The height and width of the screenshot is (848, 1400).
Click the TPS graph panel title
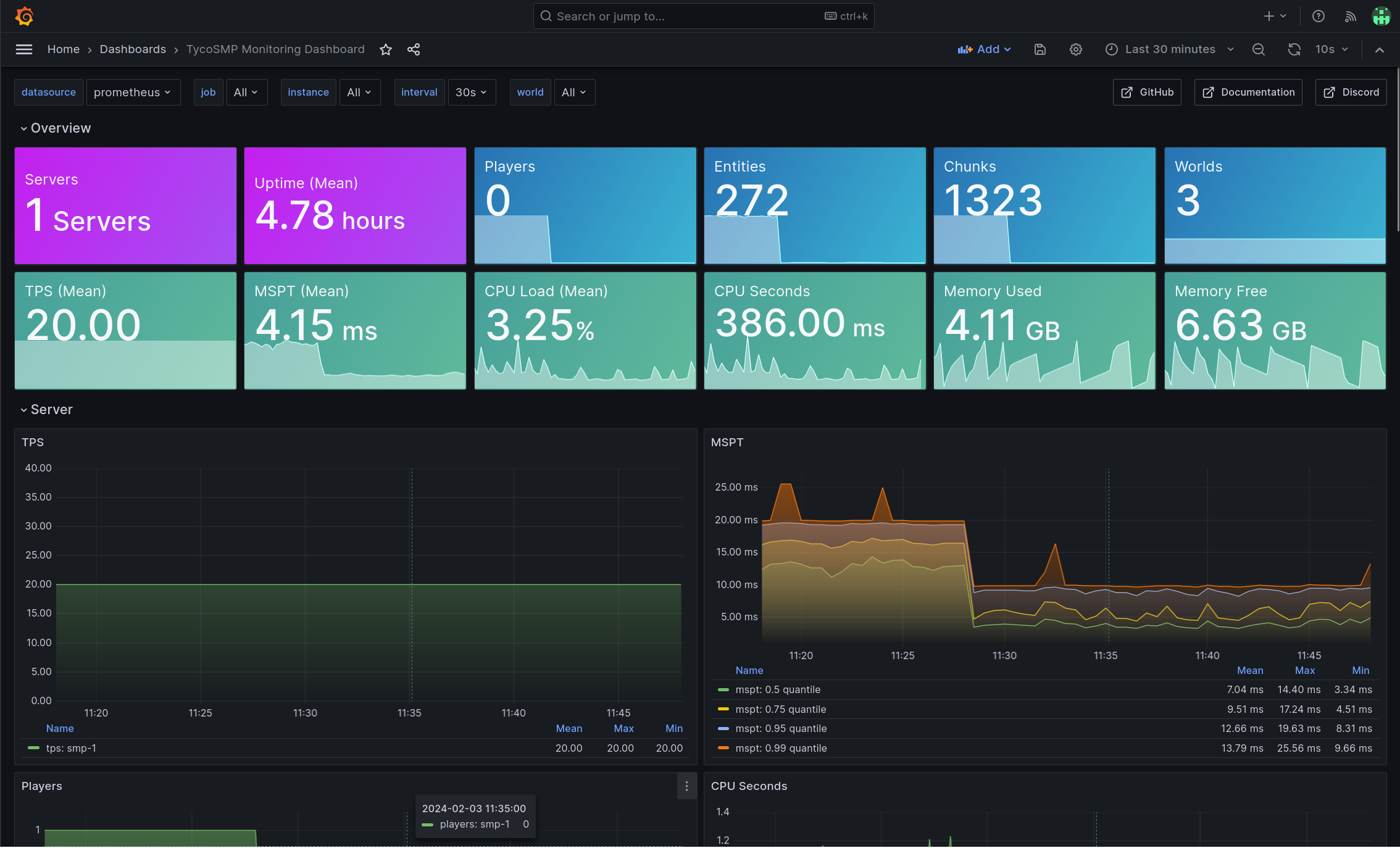click(33, 443)
